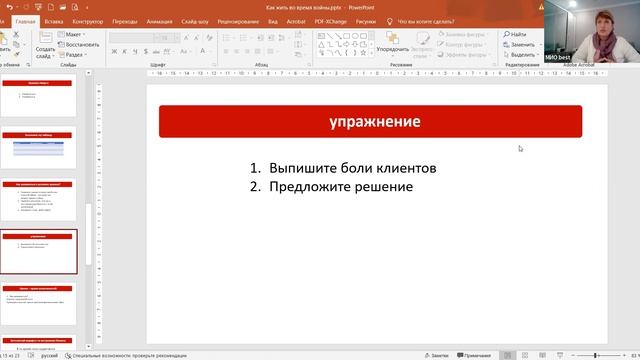Apply strikethrough formatting

pyautogui.click(x=156, y=51)
